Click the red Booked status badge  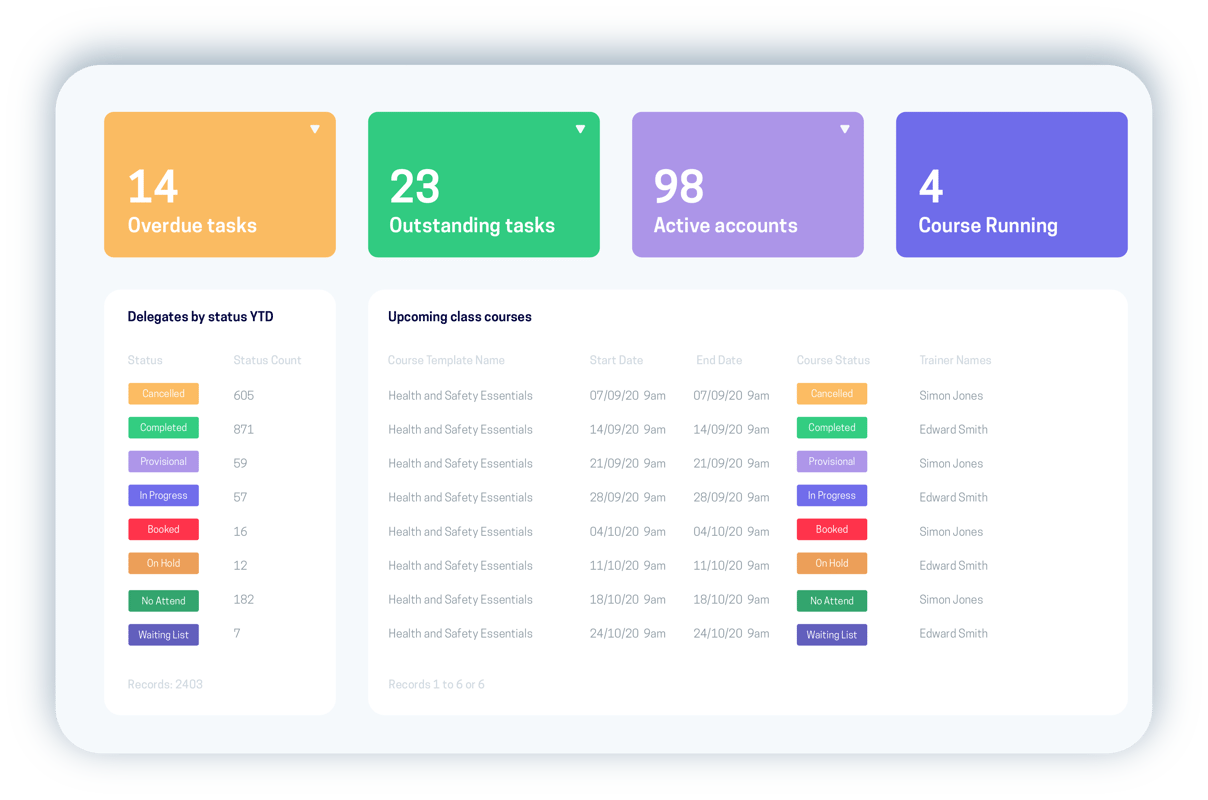point(163,529)
